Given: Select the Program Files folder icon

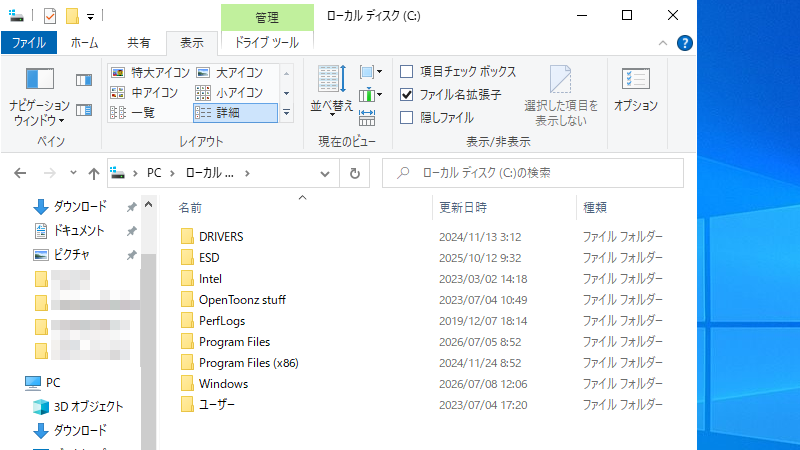Looking at the screenshot, I should (187, 341).
